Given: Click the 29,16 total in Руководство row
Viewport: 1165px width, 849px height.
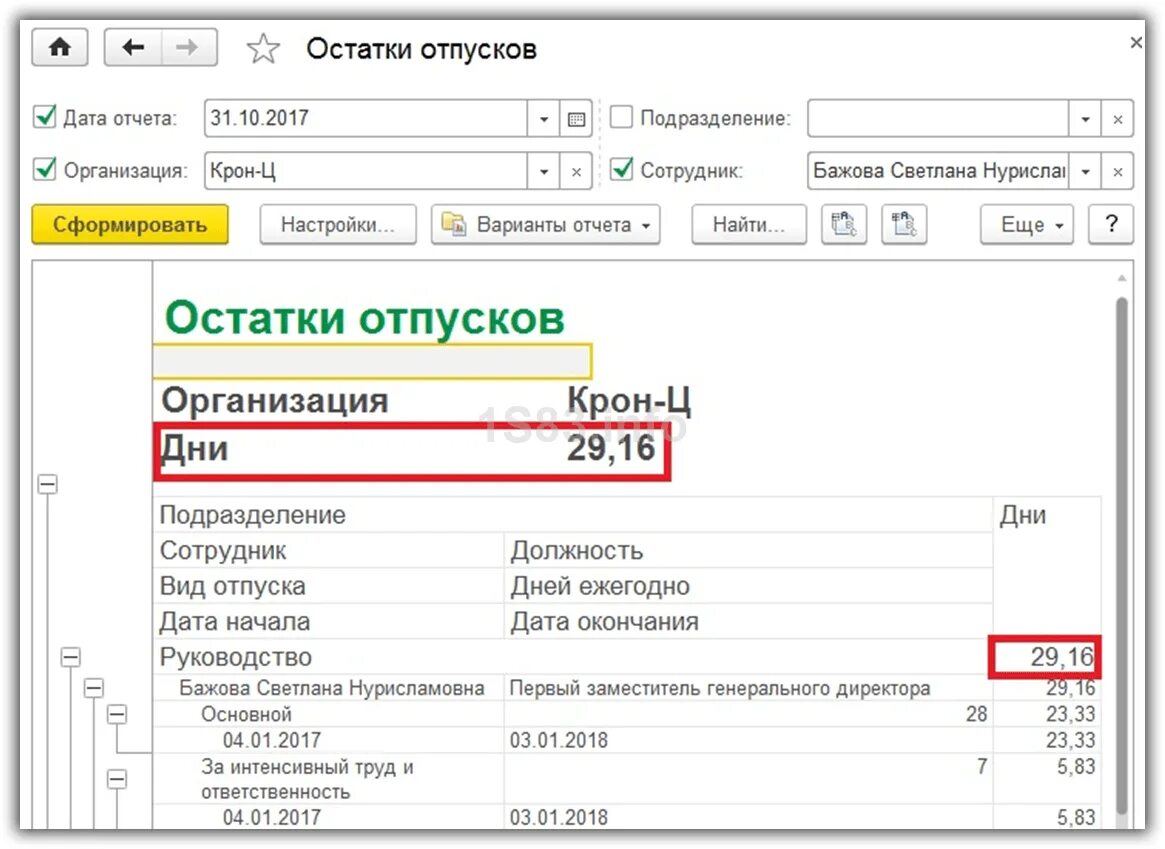Looking at the screenshot, I should pos(1046,657).
